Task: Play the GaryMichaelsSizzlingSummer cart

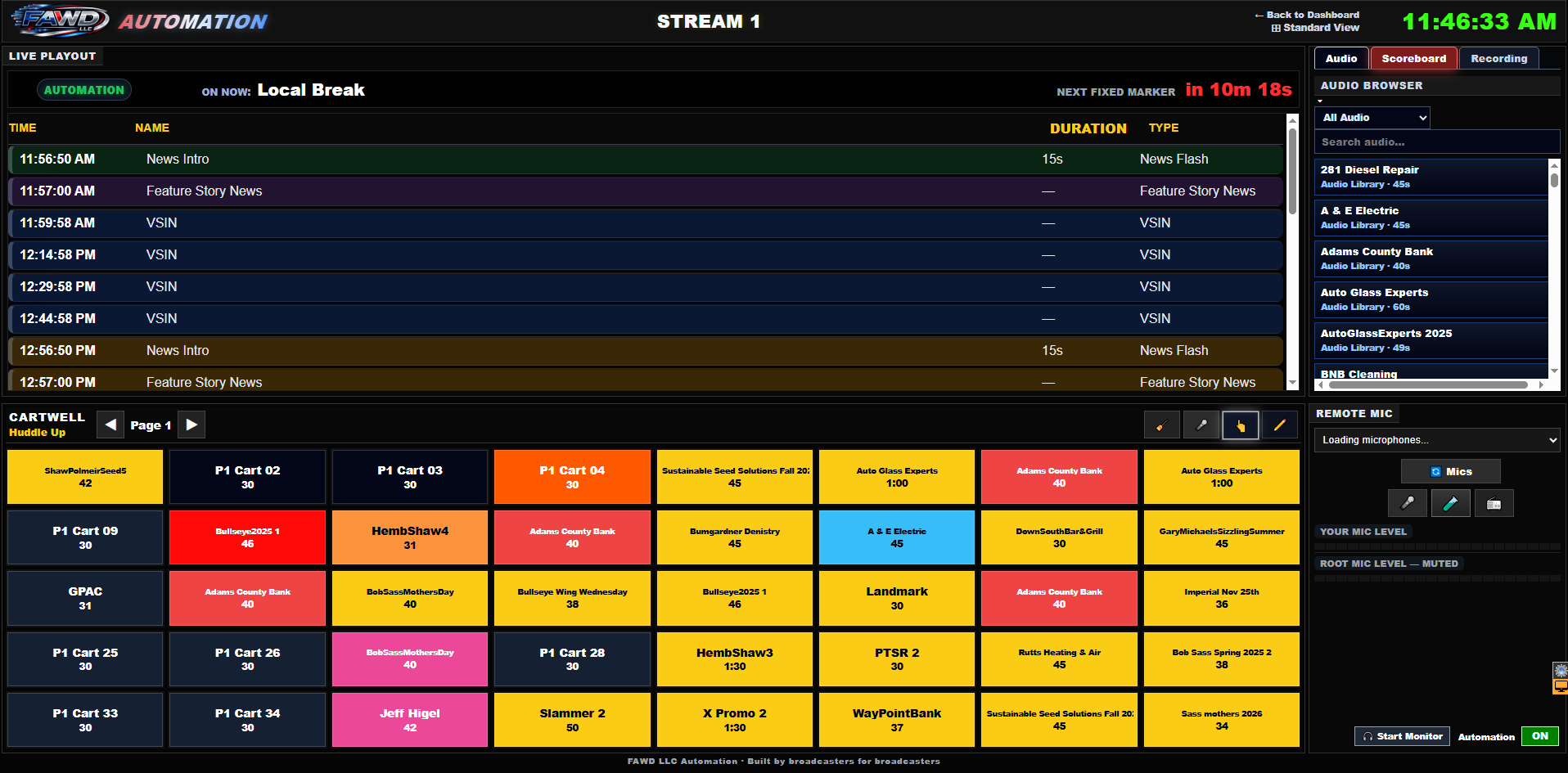Action: [1222, 537]
